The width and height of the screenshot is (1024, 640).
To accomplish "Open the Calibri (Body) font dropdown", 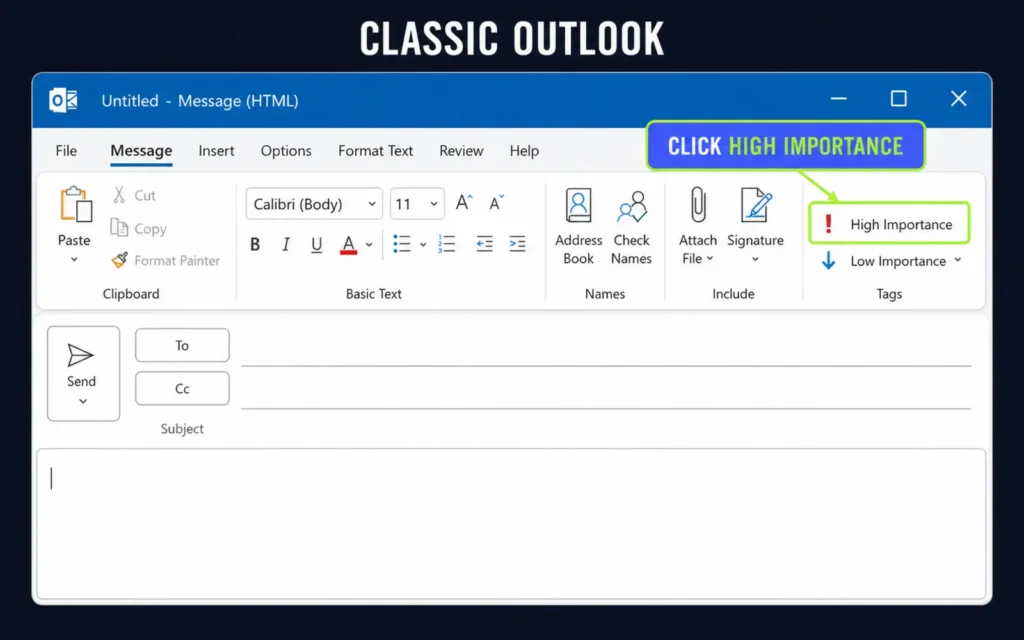I will (314, 204).
